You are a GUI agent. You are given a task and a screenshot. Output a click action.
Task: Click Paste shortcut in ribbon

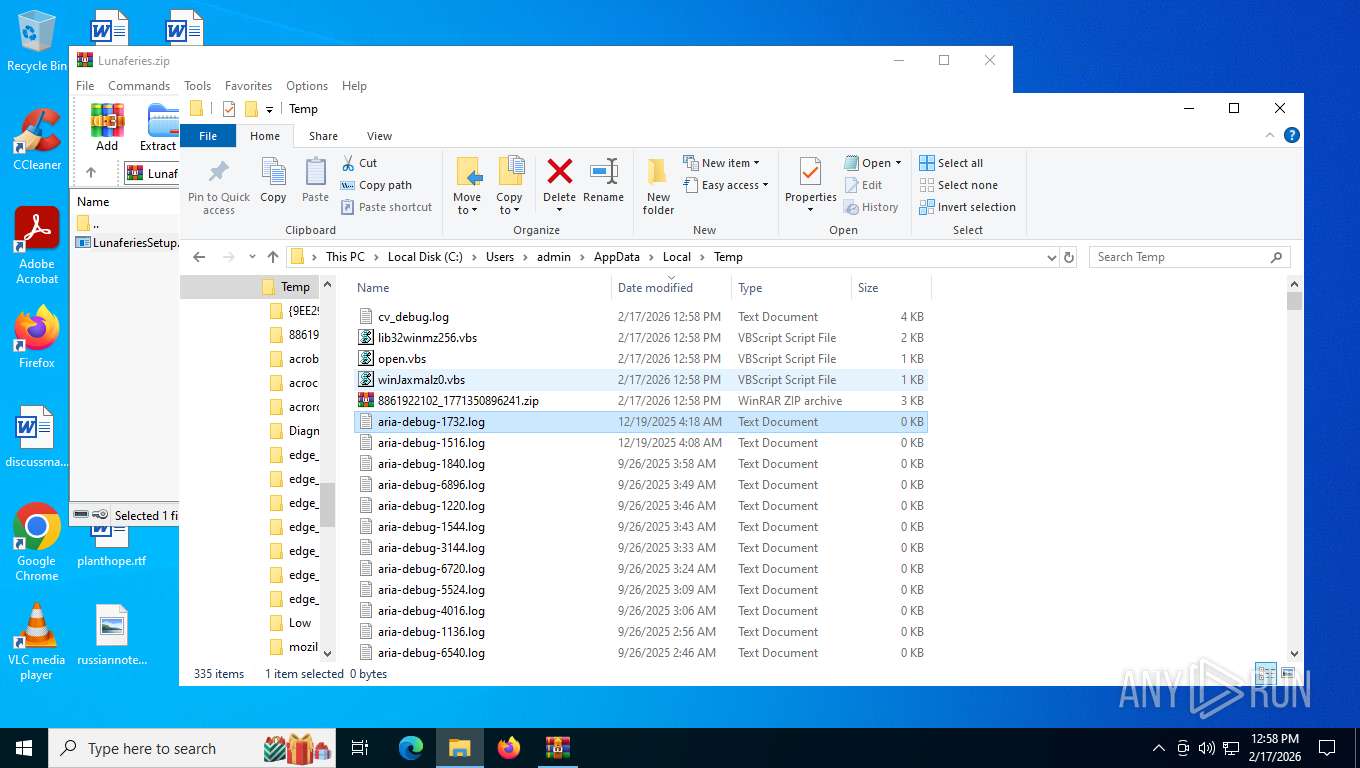[x=386, y=207]
